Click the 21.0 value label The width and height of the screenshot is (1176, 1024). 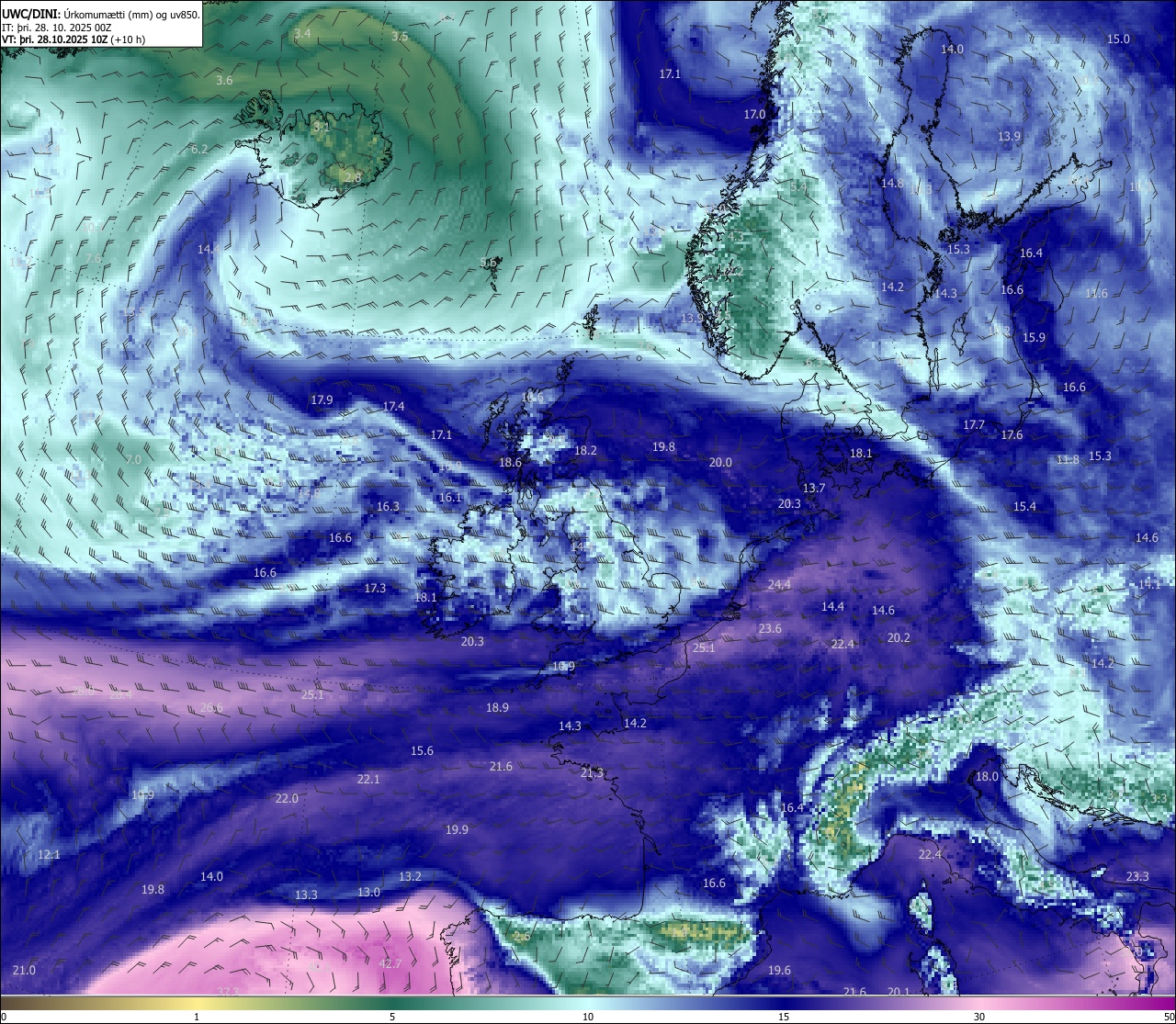[24, 971]
